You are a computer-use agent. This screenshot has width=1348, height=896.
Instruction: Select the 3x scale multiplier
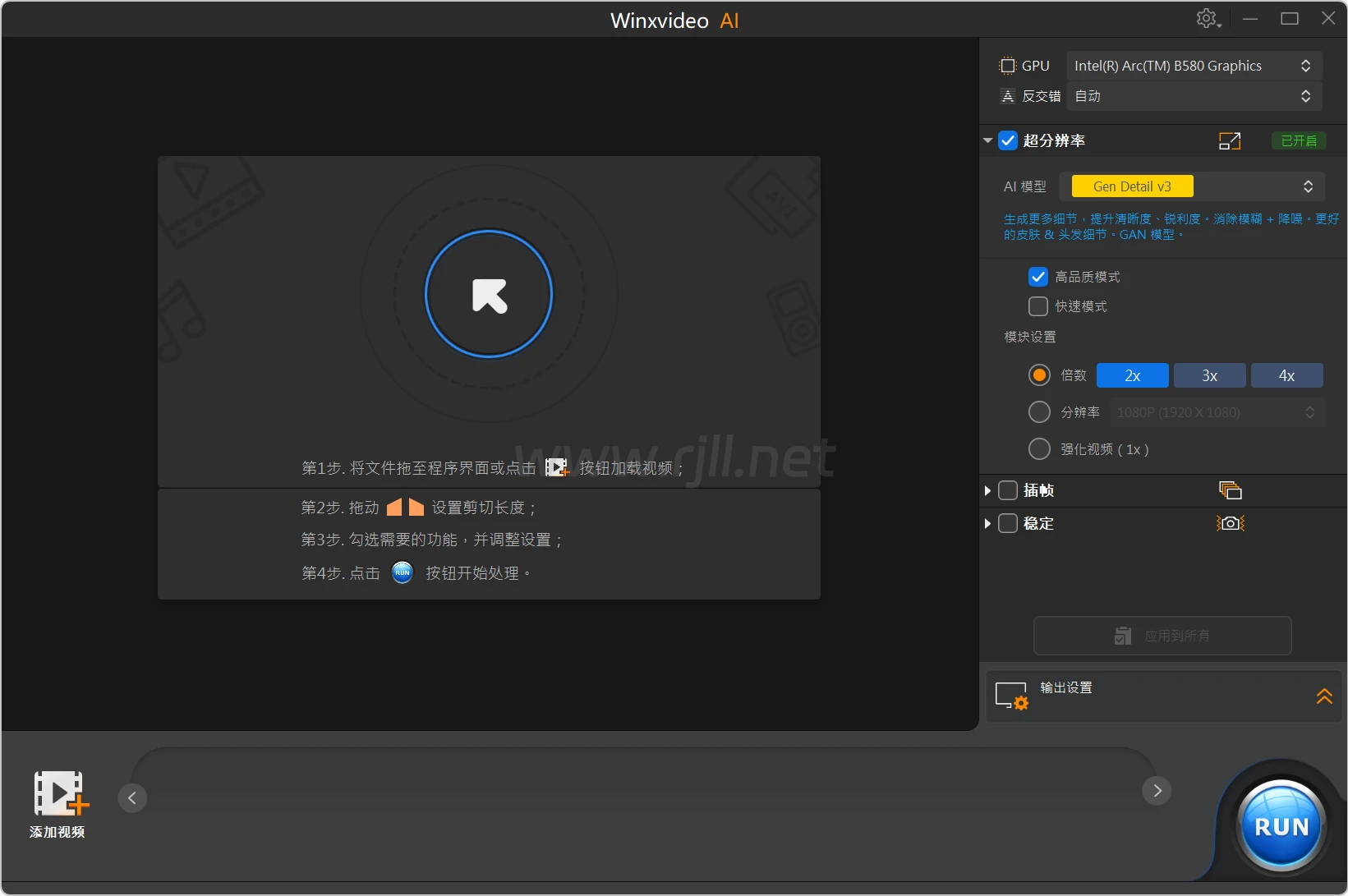(1209, 375)
